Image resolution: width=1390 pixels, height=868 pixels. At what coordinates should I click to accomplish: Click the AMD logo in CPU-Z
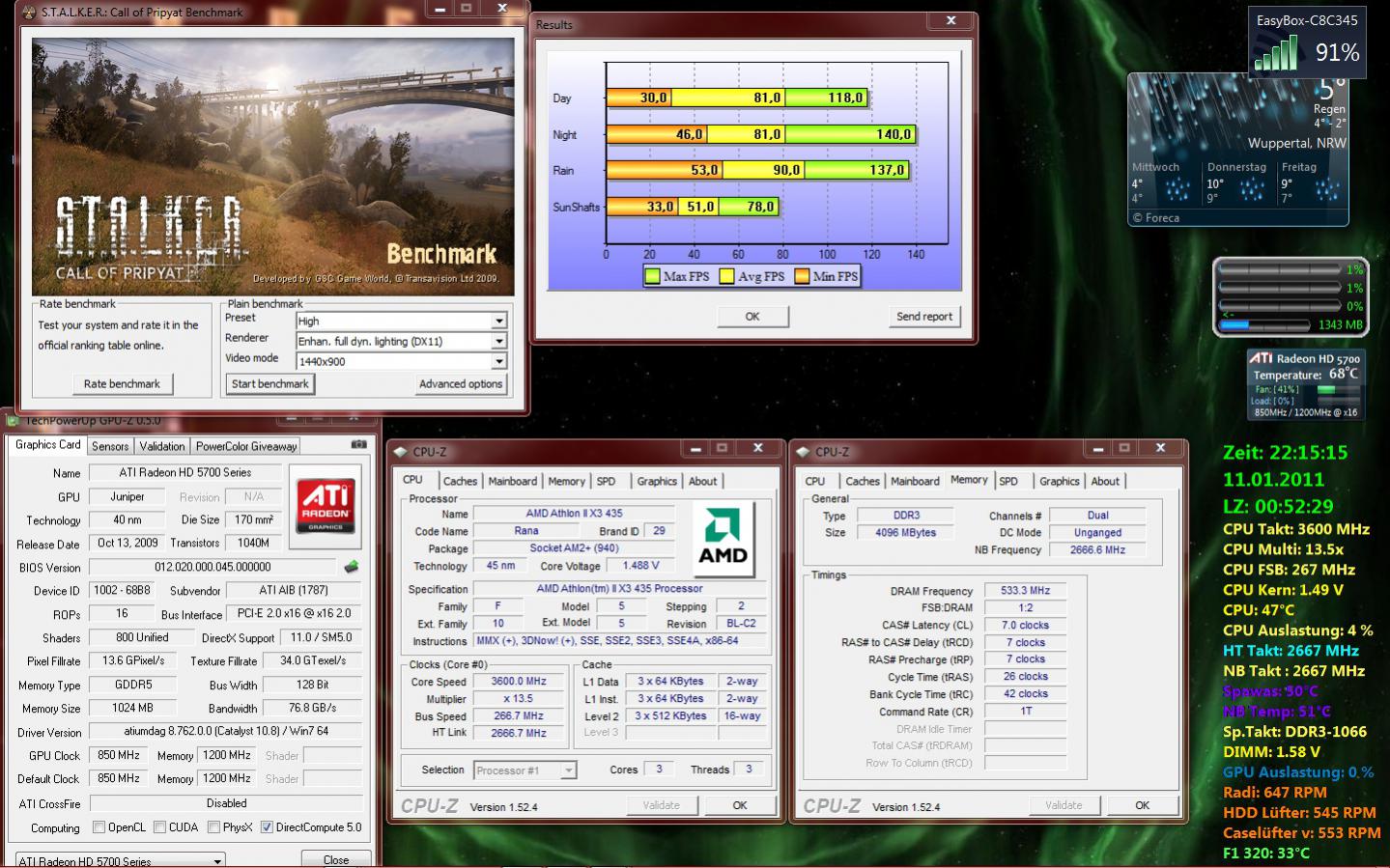tap(723, 539)
